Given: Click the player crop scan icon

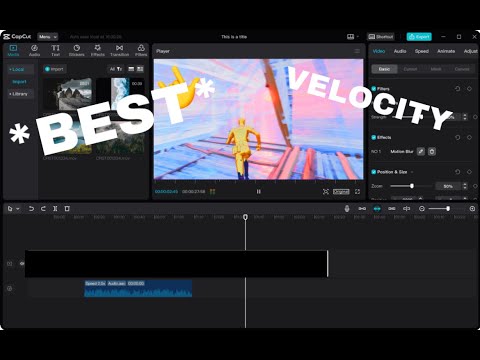Looking at the screenshot, I should pos(326,192).
